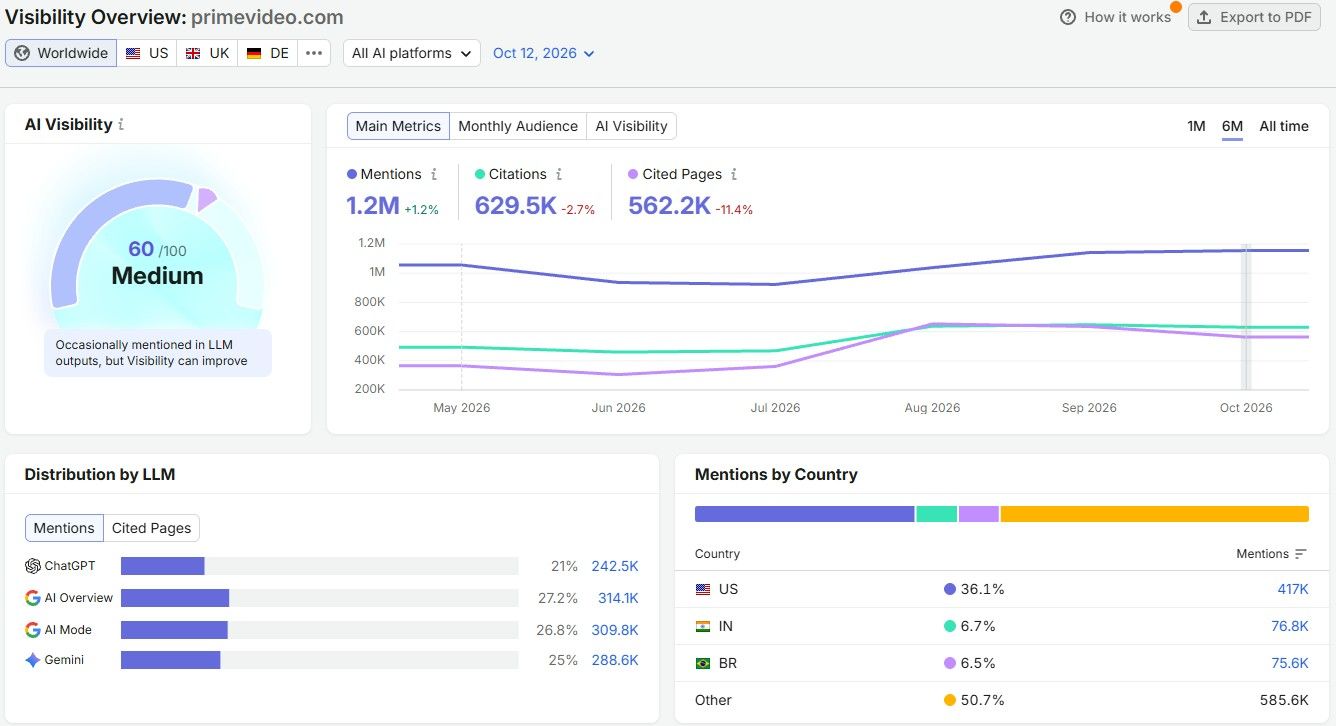Image resolution: width=1336 pixels, height=726 pixels.
Task: Click the ChatGPT logo icon
Action: tap(33, 566)
